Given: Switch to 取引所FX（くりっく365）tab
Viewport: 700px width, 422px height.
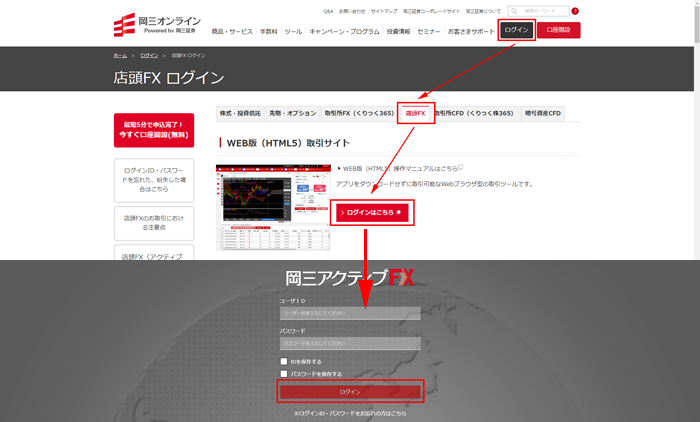Looking at the screenshot, I should (x=359, y=113).
